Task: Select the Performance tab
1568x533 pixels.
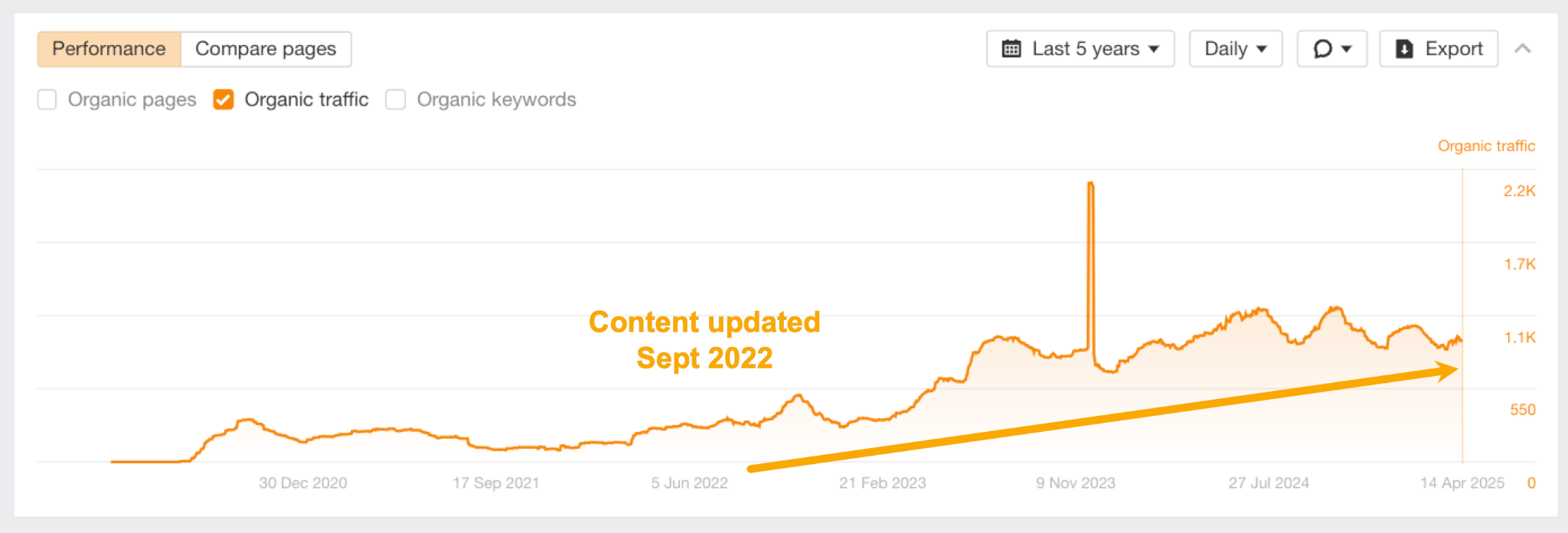Action: pyautogui.click(x=109, y=48)
